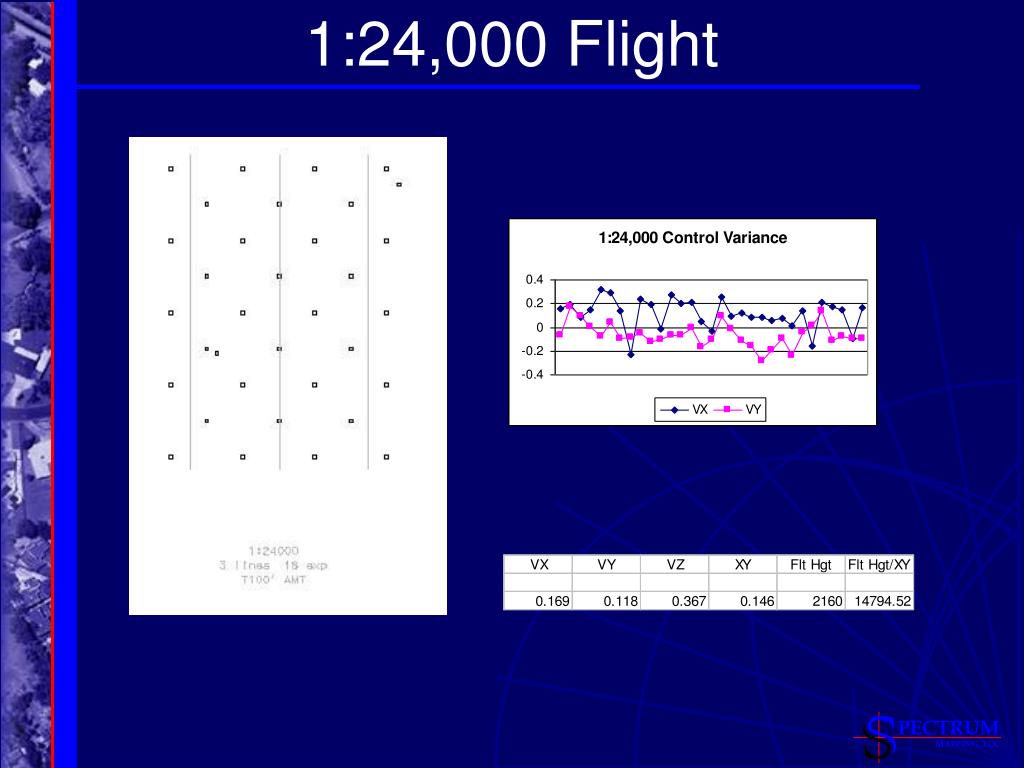Screen dimensions: 1024x768
Task: Click the VZ table header
Action: 675,564
